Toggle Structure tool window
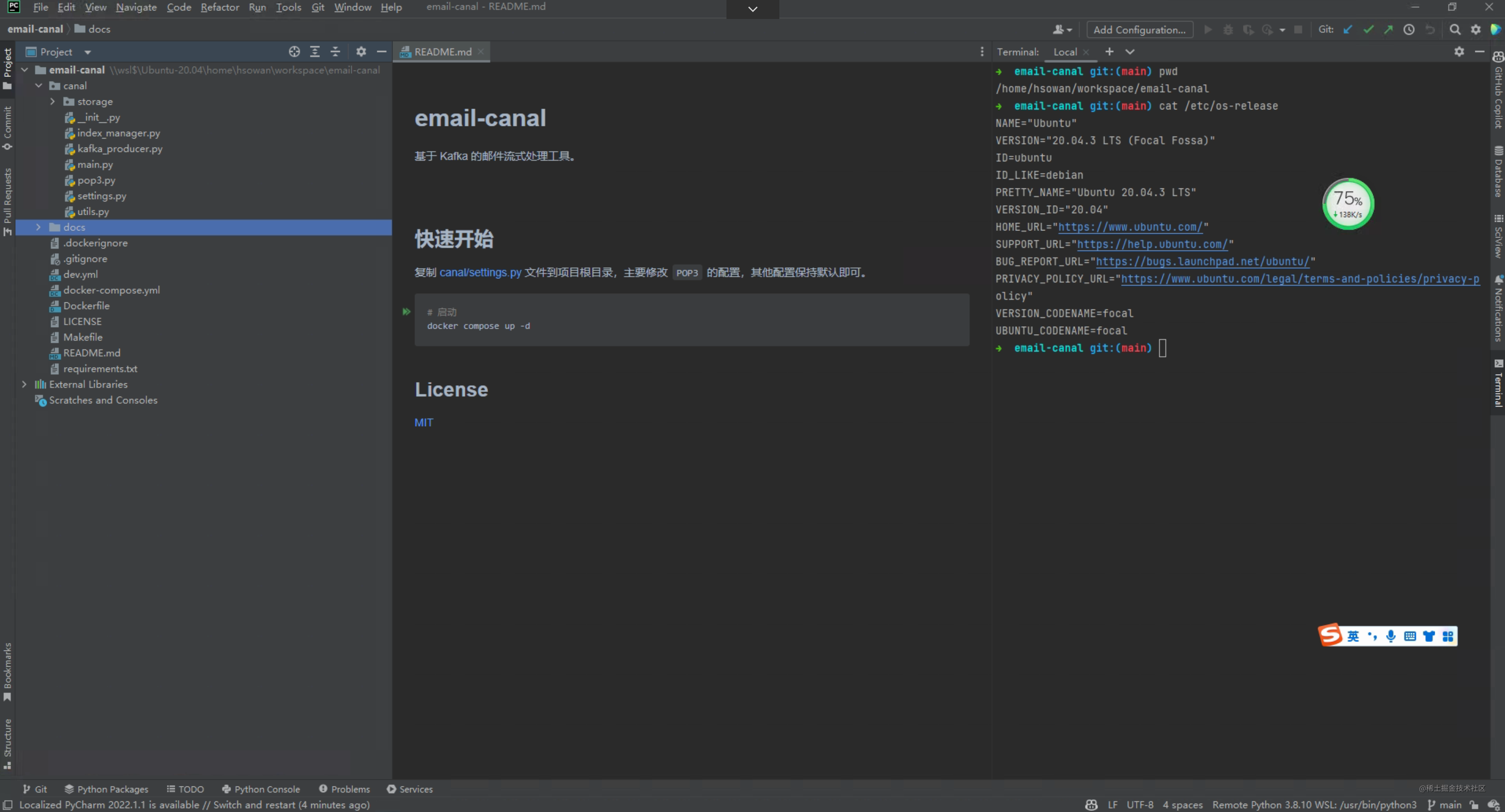Viewport: 1505px width, 812px height. 7,744
